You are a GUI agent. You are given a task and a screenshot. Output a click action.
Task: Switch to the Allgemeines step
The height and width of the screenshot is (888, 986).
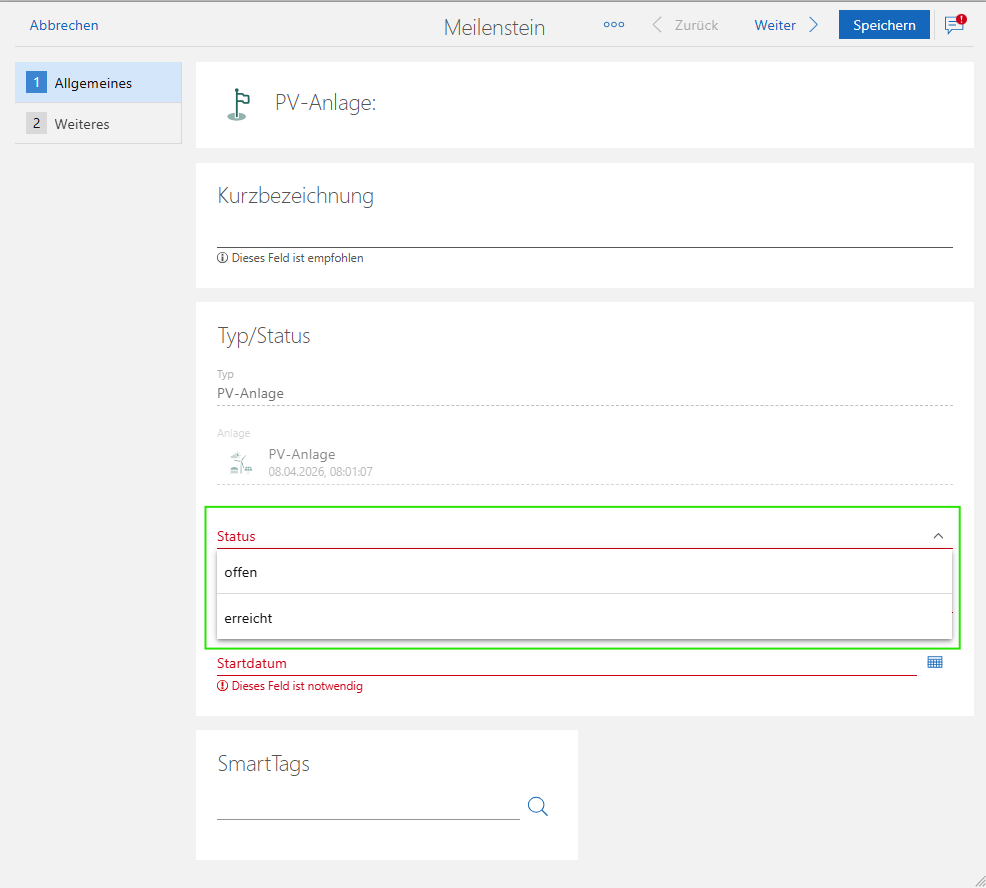(x=98, y=82)
